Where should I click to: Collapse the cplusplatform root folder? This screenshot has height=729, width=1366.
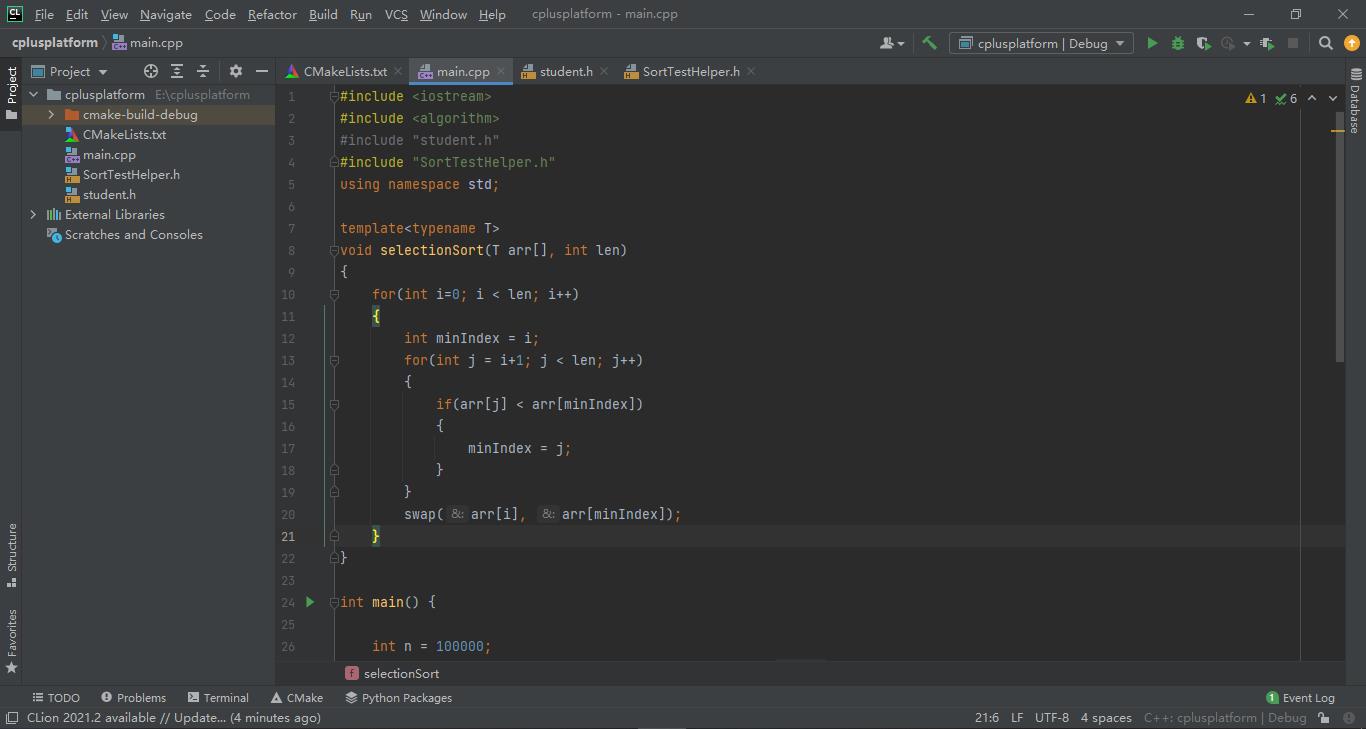pyautogui.click(x=33, y=94)
